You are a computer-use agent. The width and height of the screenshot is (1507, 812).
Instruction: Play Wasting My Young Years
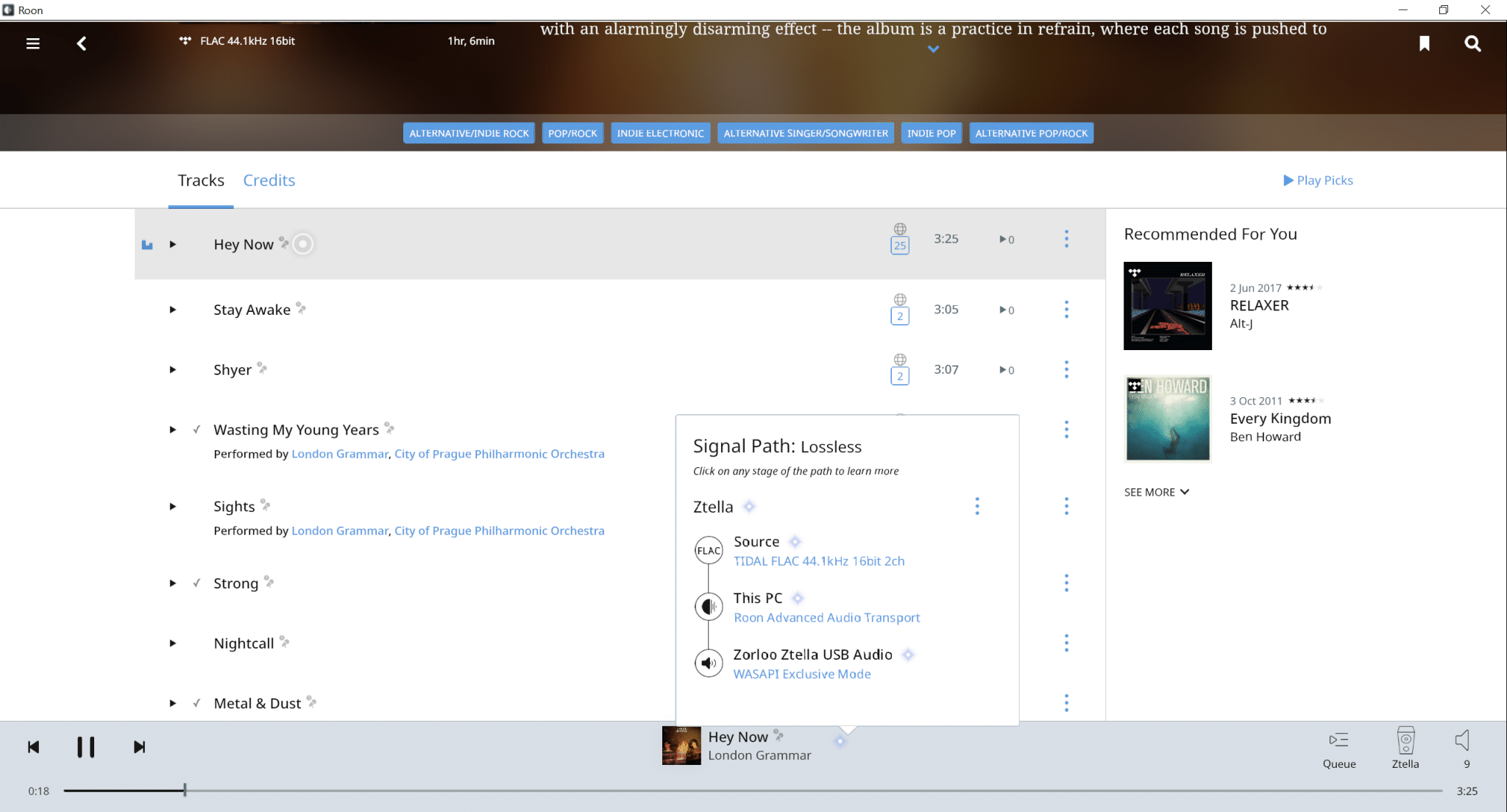coord(173,430)
